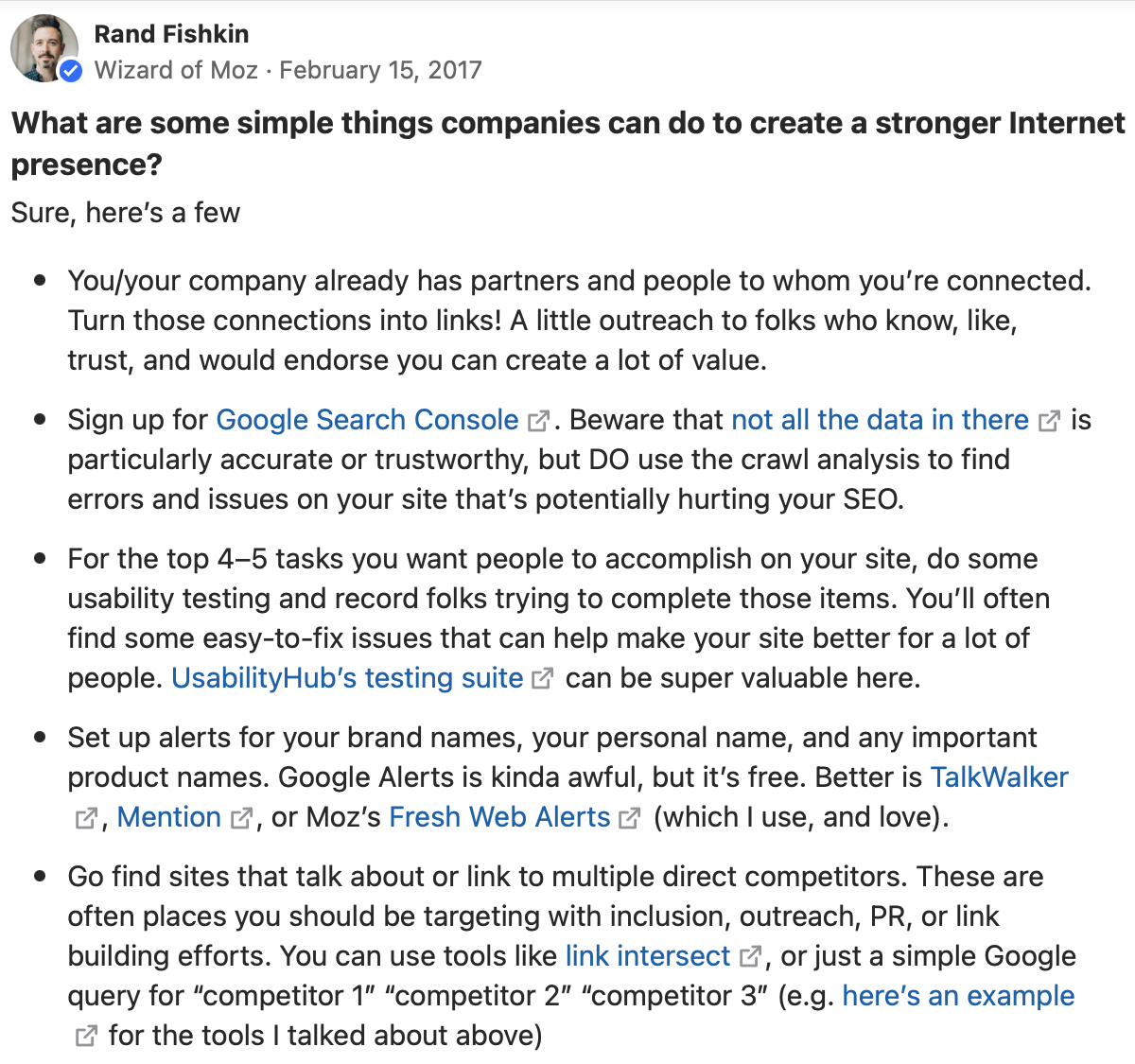The width and height of the screenshot is (1135, 1064).
Task: Open the Rand Fishkin author name
Action: pyautogui.click(x=171, y=34)
